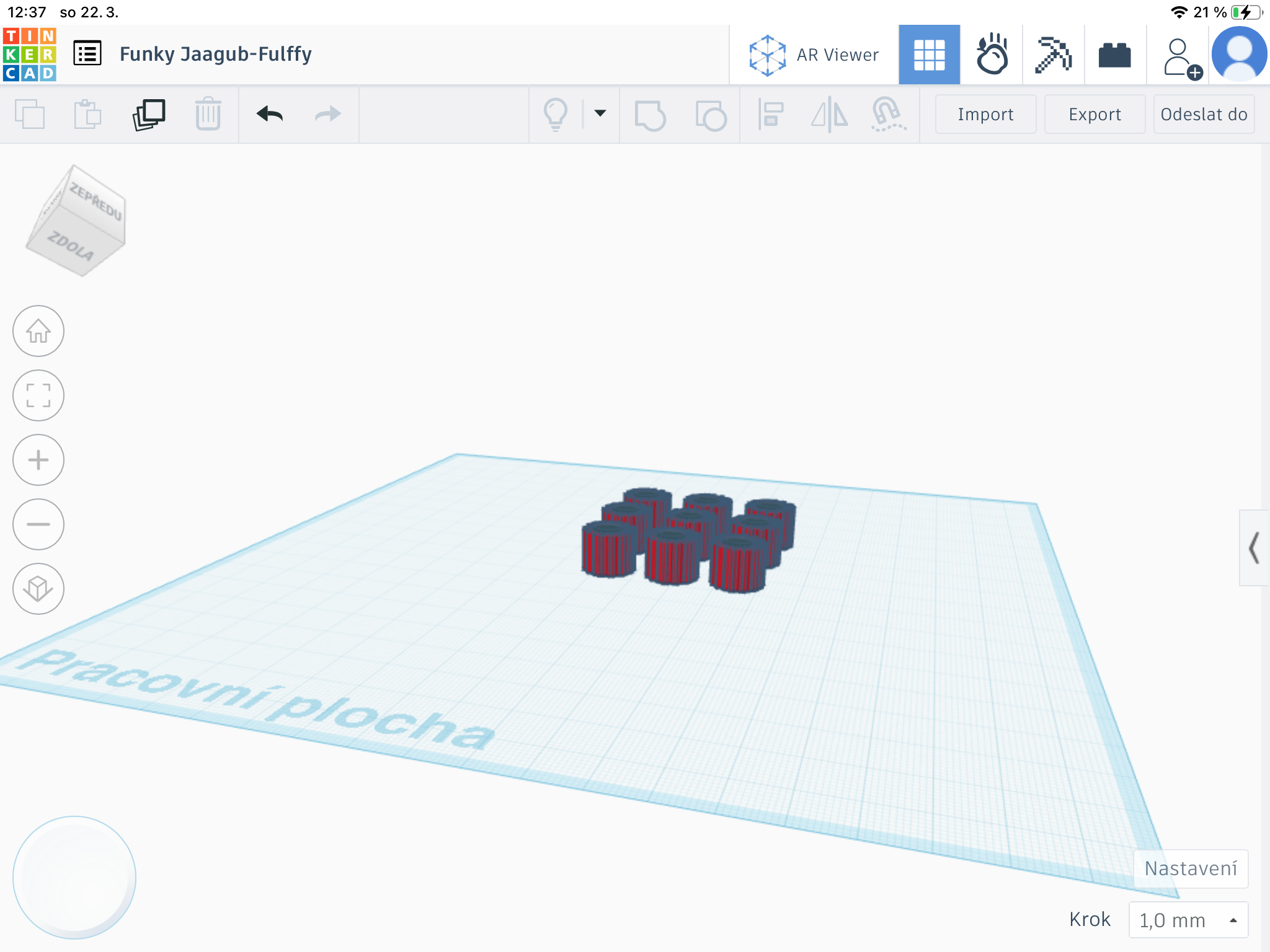This screenshot has width=1270, height=952.
Task: Click the Ungroup shapes icon
Action: point(711,115)
